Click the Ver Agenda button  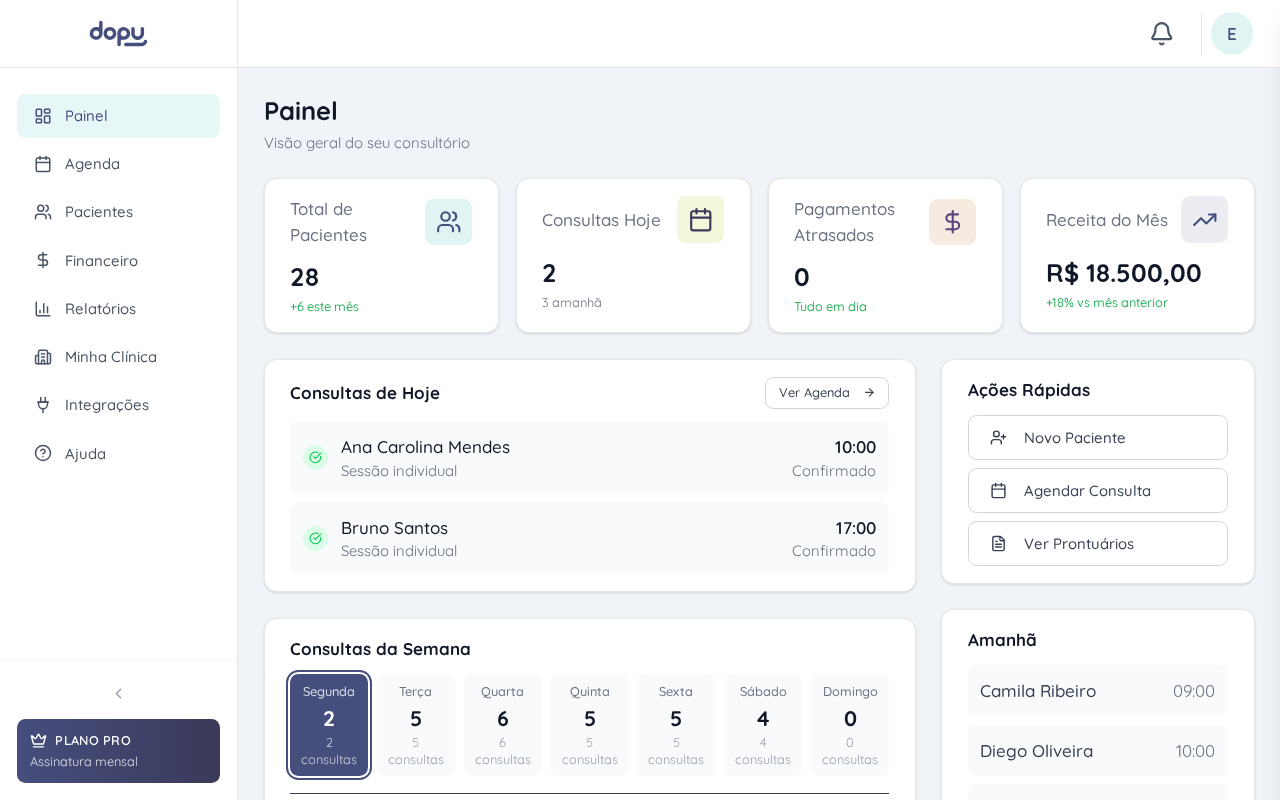(x=827, y=393)
